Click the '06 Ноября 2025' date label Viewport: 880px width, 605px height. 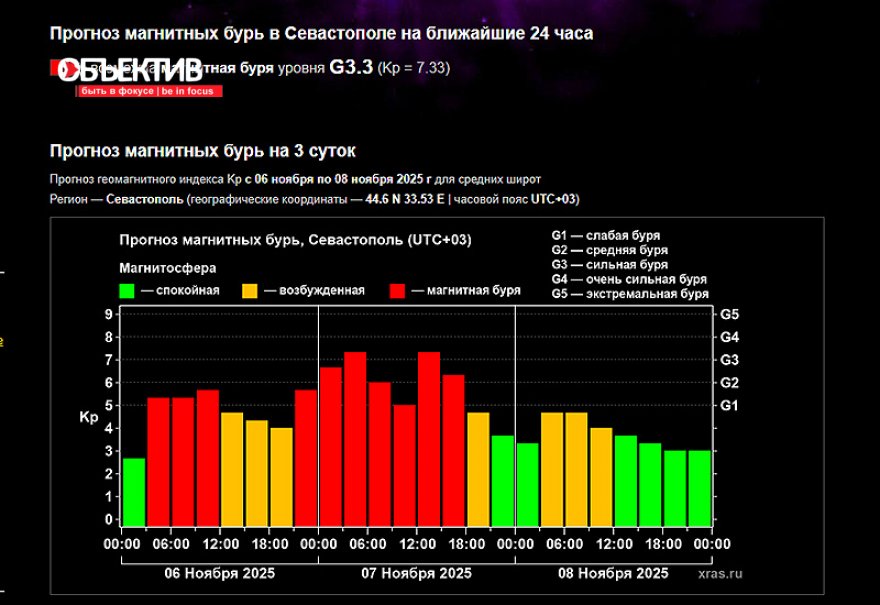[219, 573]
